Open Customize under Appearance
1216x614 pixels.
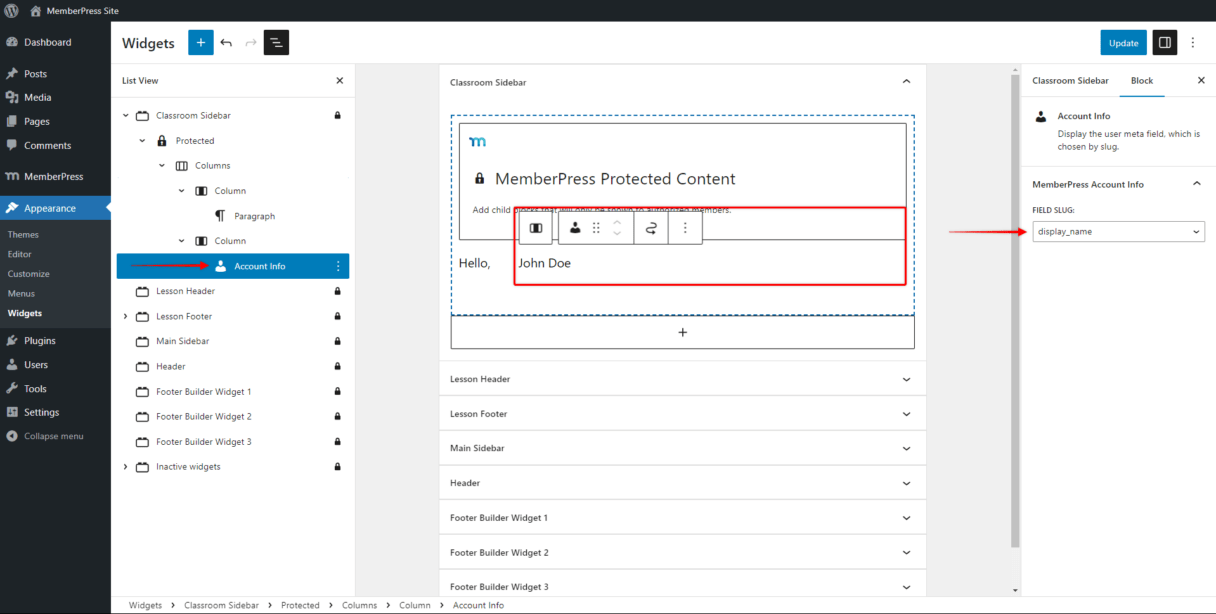pyautogui.click(x=29, y=274)
